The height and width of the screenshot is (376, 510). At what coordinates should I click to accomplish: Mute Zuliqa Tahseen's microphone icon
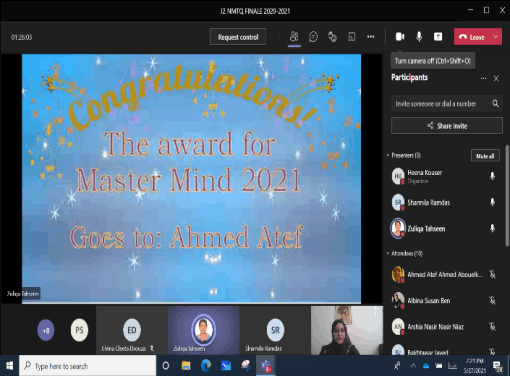[492, 228]
